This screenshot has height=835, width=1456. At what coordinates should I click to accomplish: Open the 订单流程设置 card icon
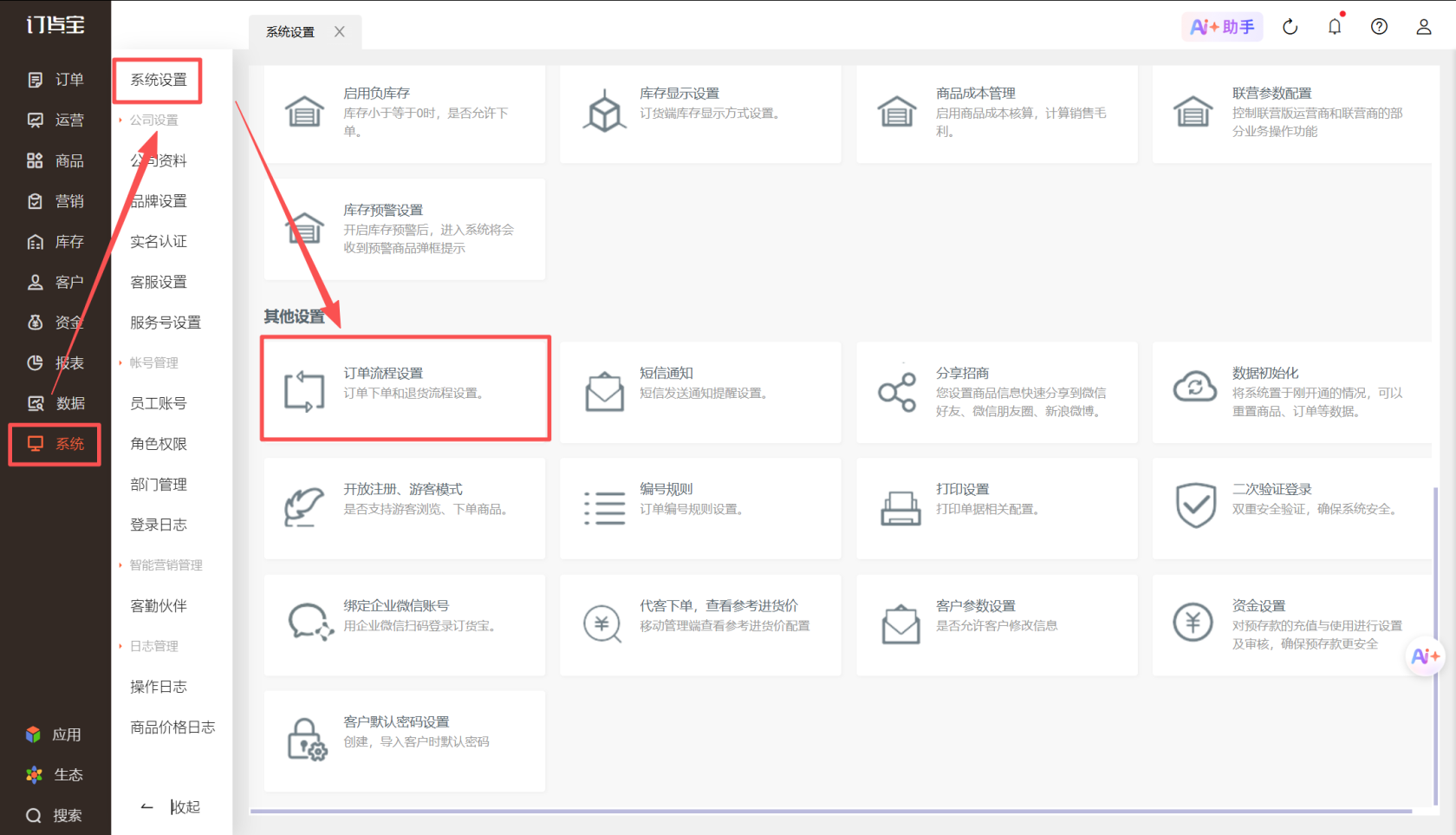[x=304, y=391]
